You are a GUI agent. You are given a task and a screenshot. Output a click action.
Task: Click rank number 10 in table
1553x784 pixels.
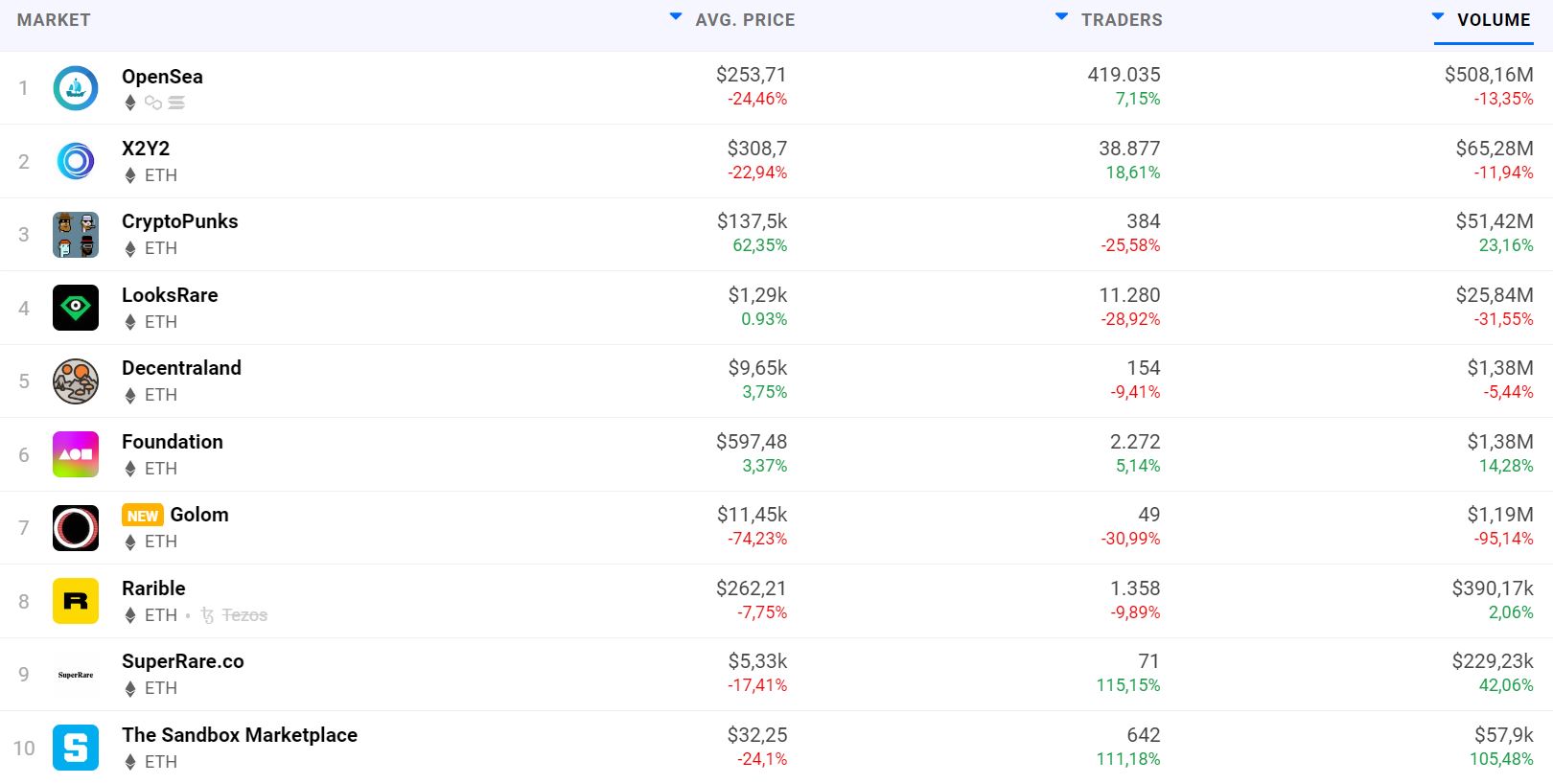tap(24, 749)
